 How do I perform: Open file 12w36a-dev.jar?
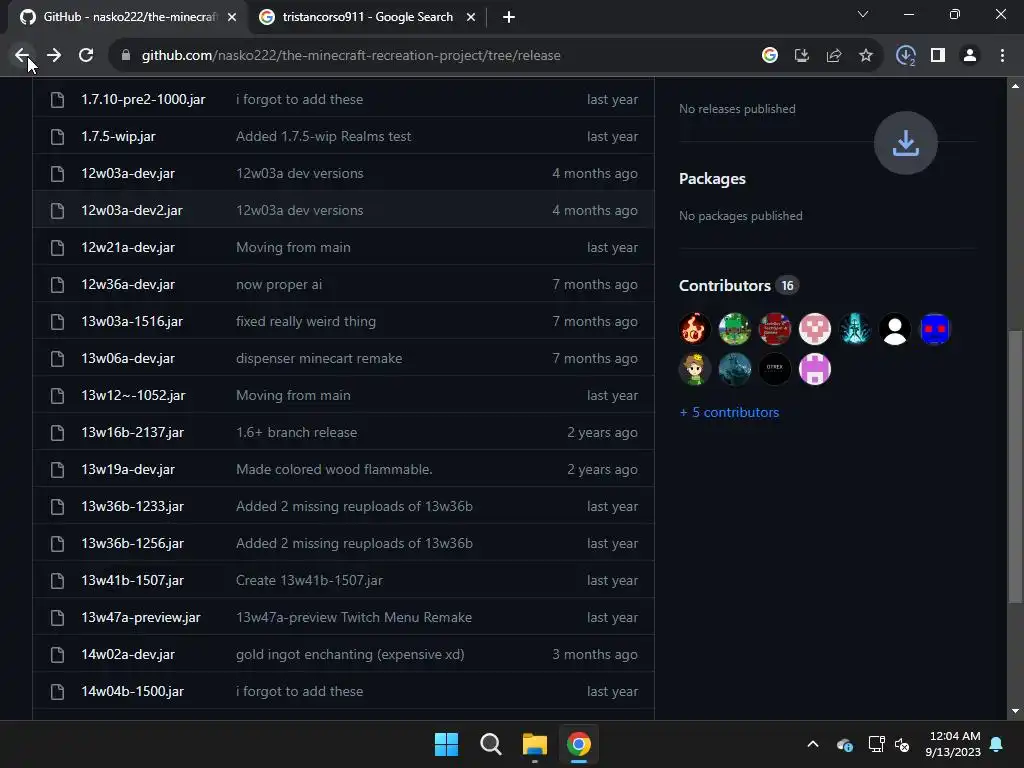[128, 285]
